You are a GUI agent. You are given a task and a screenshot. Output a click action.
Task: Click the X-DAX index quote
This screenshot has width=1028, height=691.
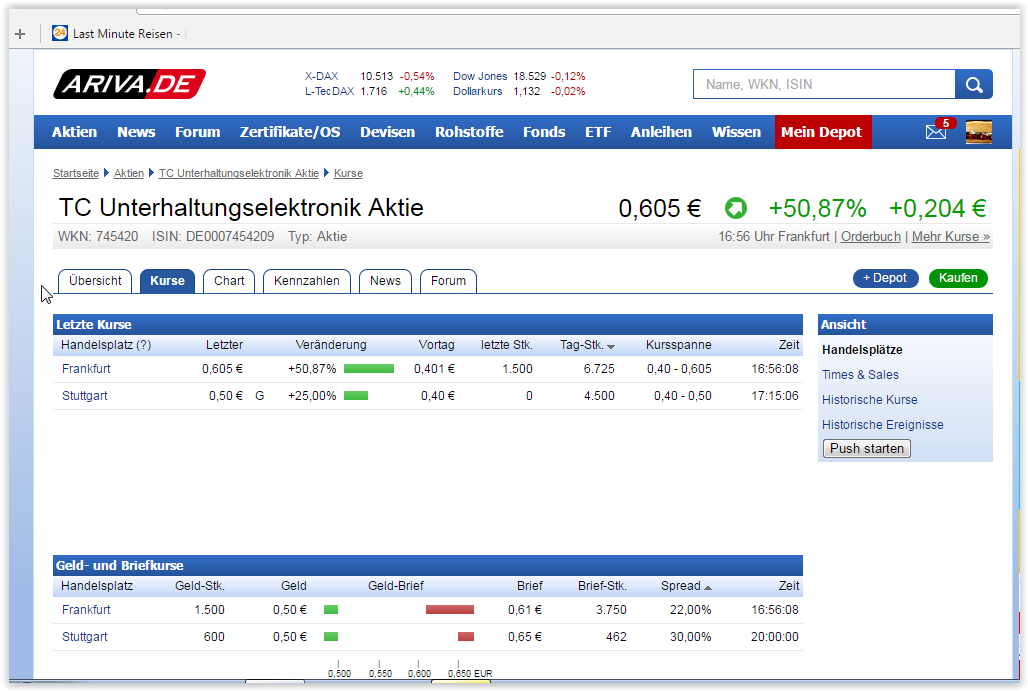[369, 76]
